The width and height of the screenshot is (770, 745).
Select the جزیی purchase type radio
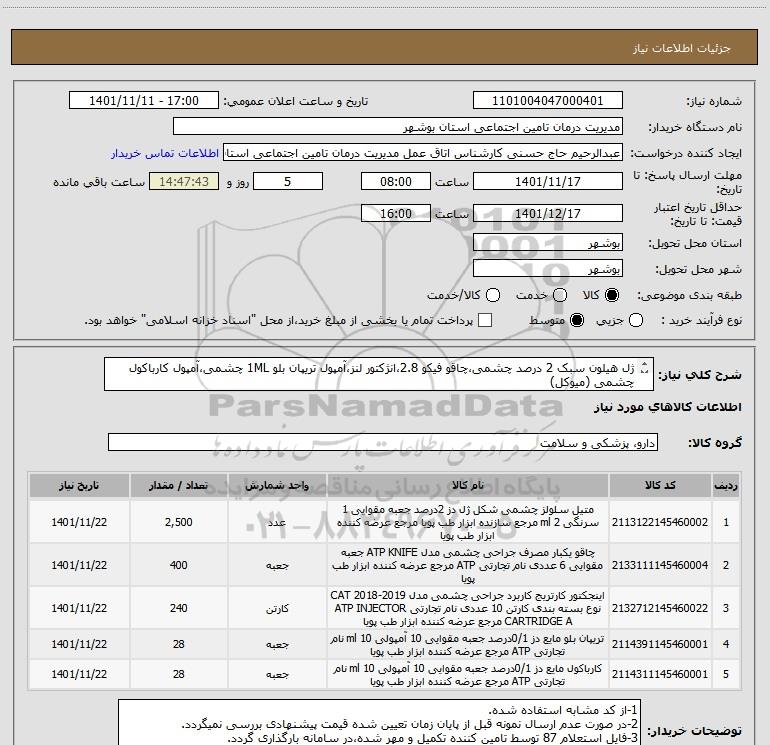click(636, 320)
